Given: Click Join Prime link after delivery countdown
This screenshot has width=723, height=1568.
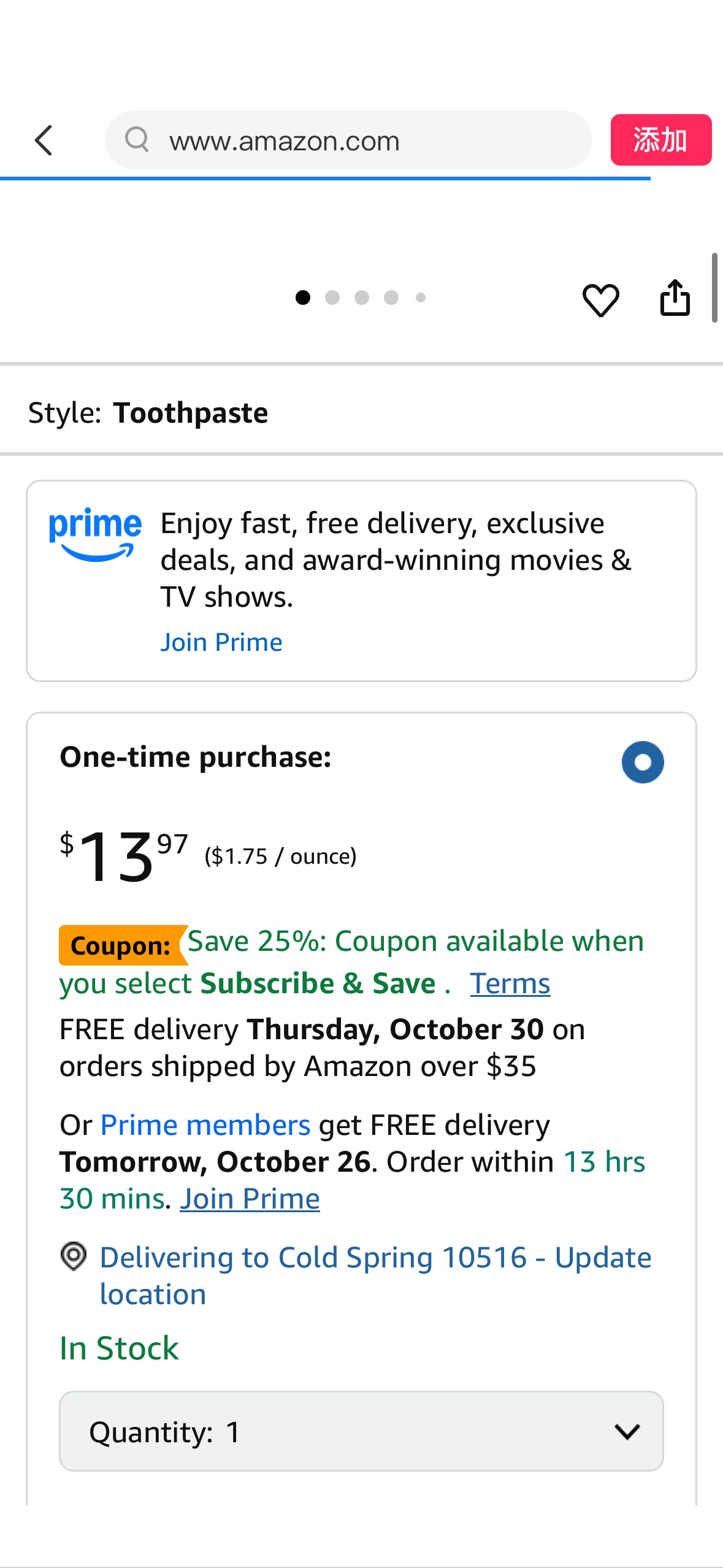Looking at the screenshot, I should pyautogui.click(x=250, y=1199).
